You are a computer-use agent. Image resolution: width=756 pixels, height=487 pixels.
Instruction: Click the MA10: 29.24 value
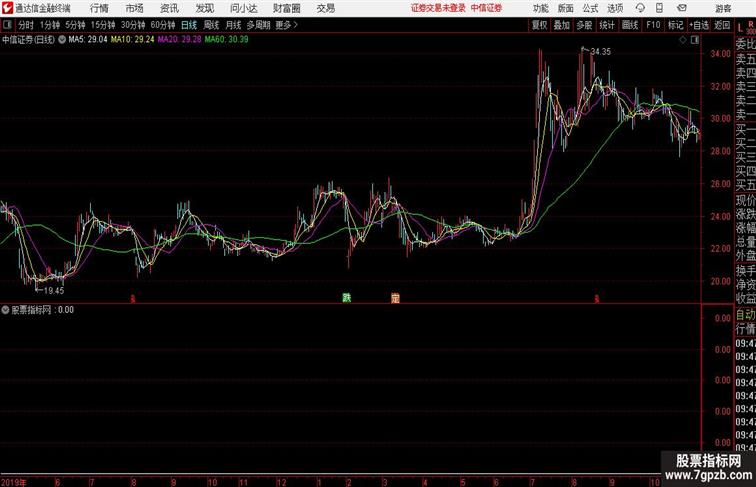133,40
